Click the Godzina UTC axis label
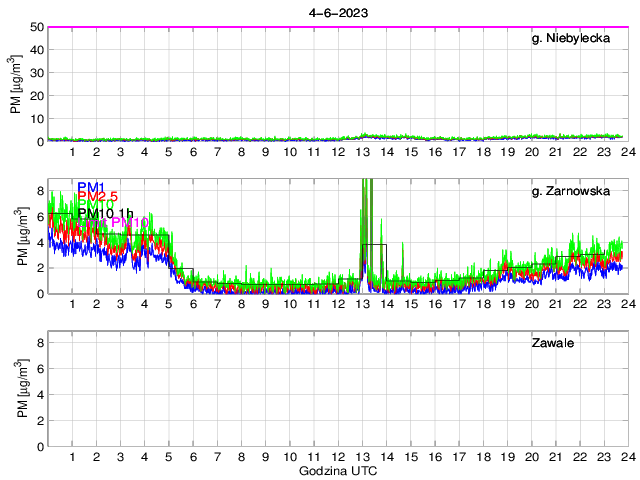Viewport: 640px width, 480px height. coord(338,470)
